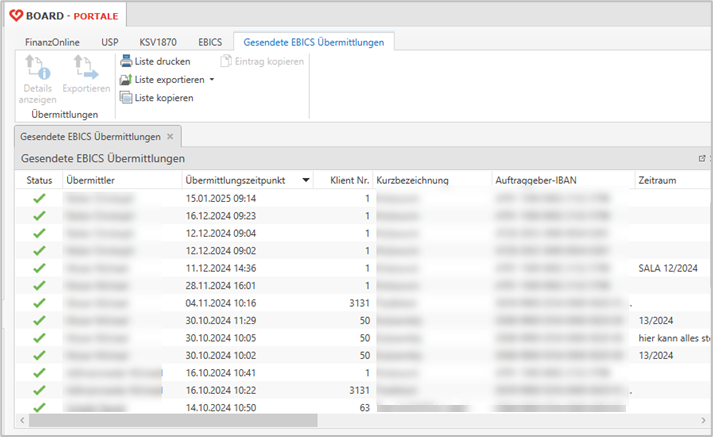Open the KSV1870 tab
The image size is (713, 437).
(x=158, y=42)
